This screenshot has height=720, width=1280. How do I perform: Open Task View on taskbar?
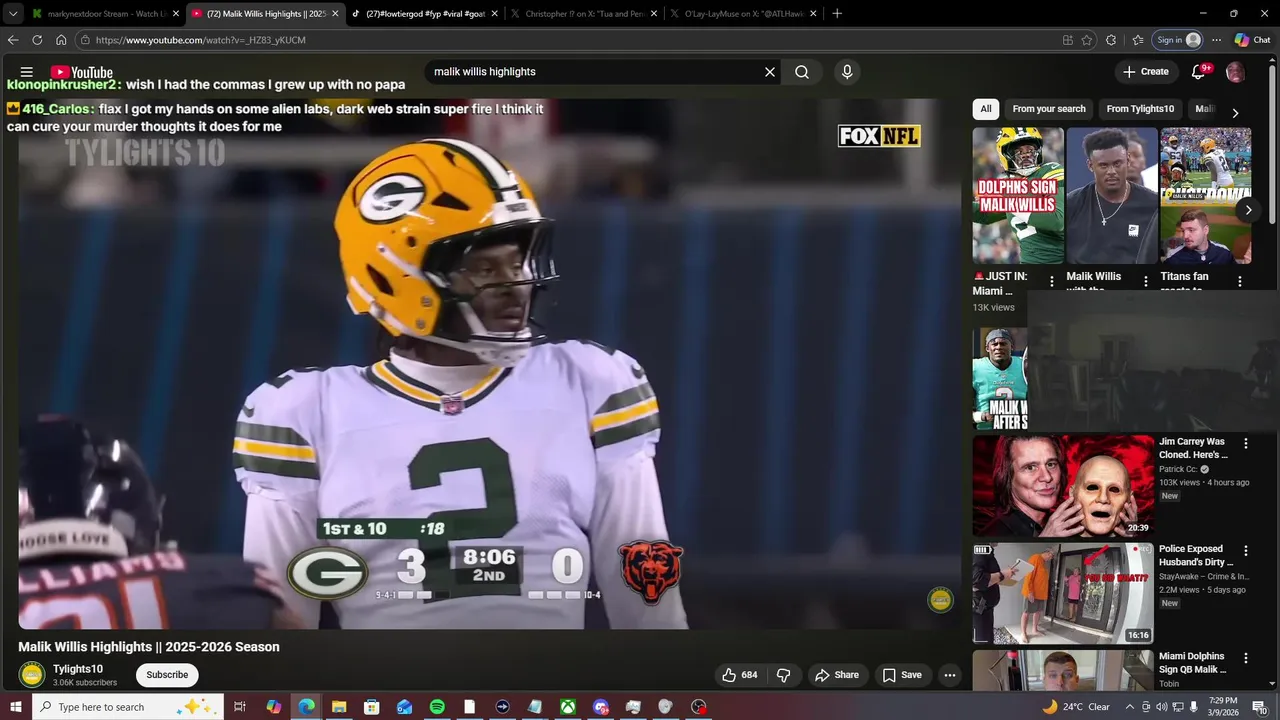[x=240, y=707]
